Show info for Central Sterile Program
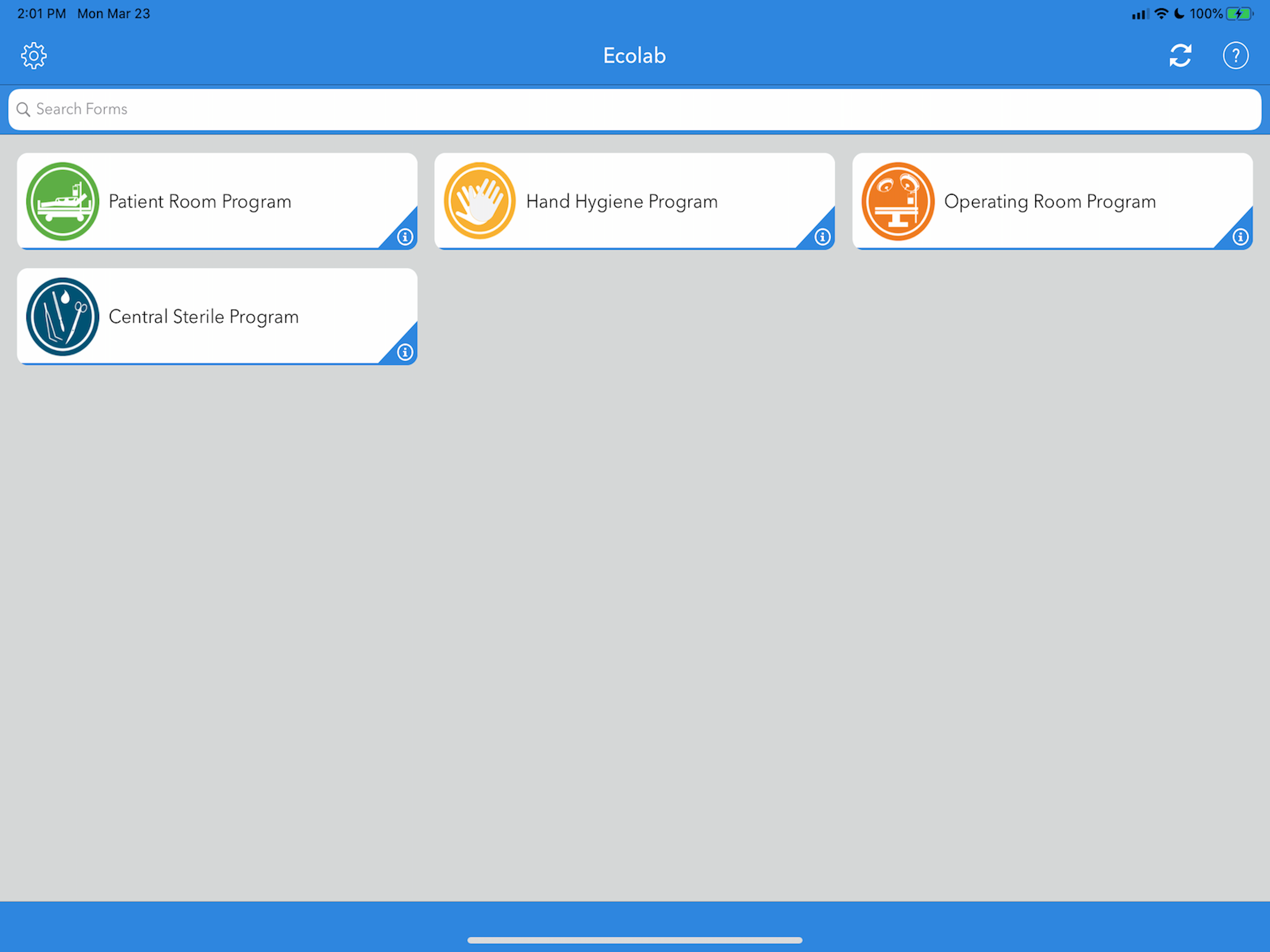 click(405, 352)
